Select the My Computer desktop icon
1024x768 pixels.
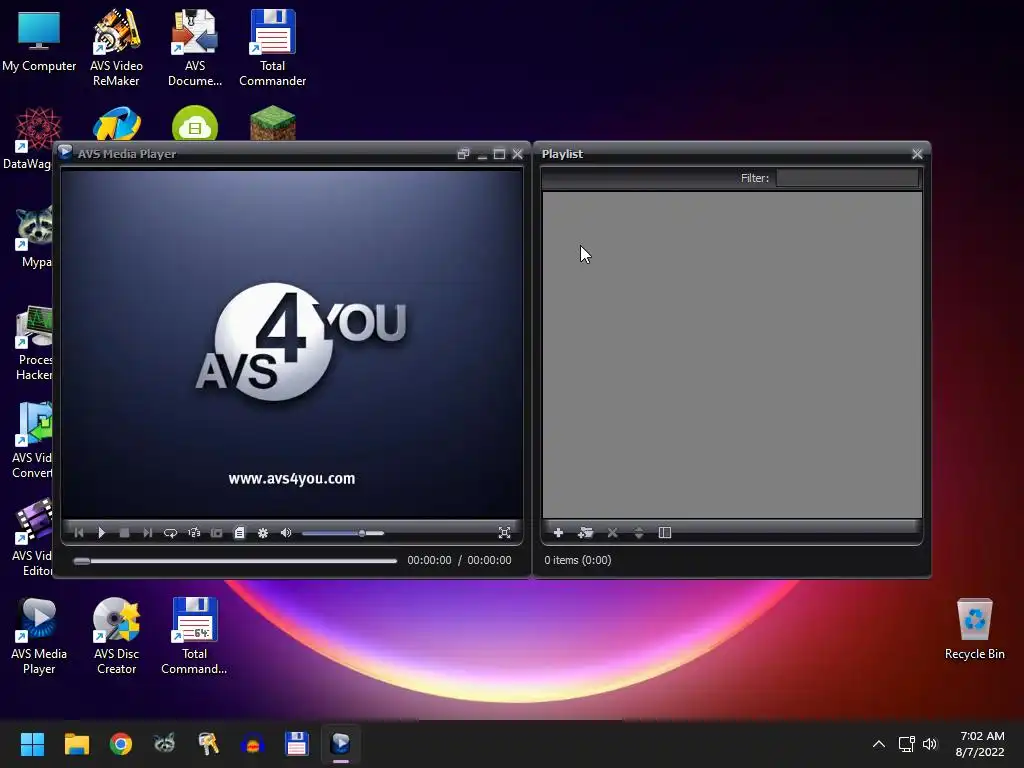[x=39, y=42]
